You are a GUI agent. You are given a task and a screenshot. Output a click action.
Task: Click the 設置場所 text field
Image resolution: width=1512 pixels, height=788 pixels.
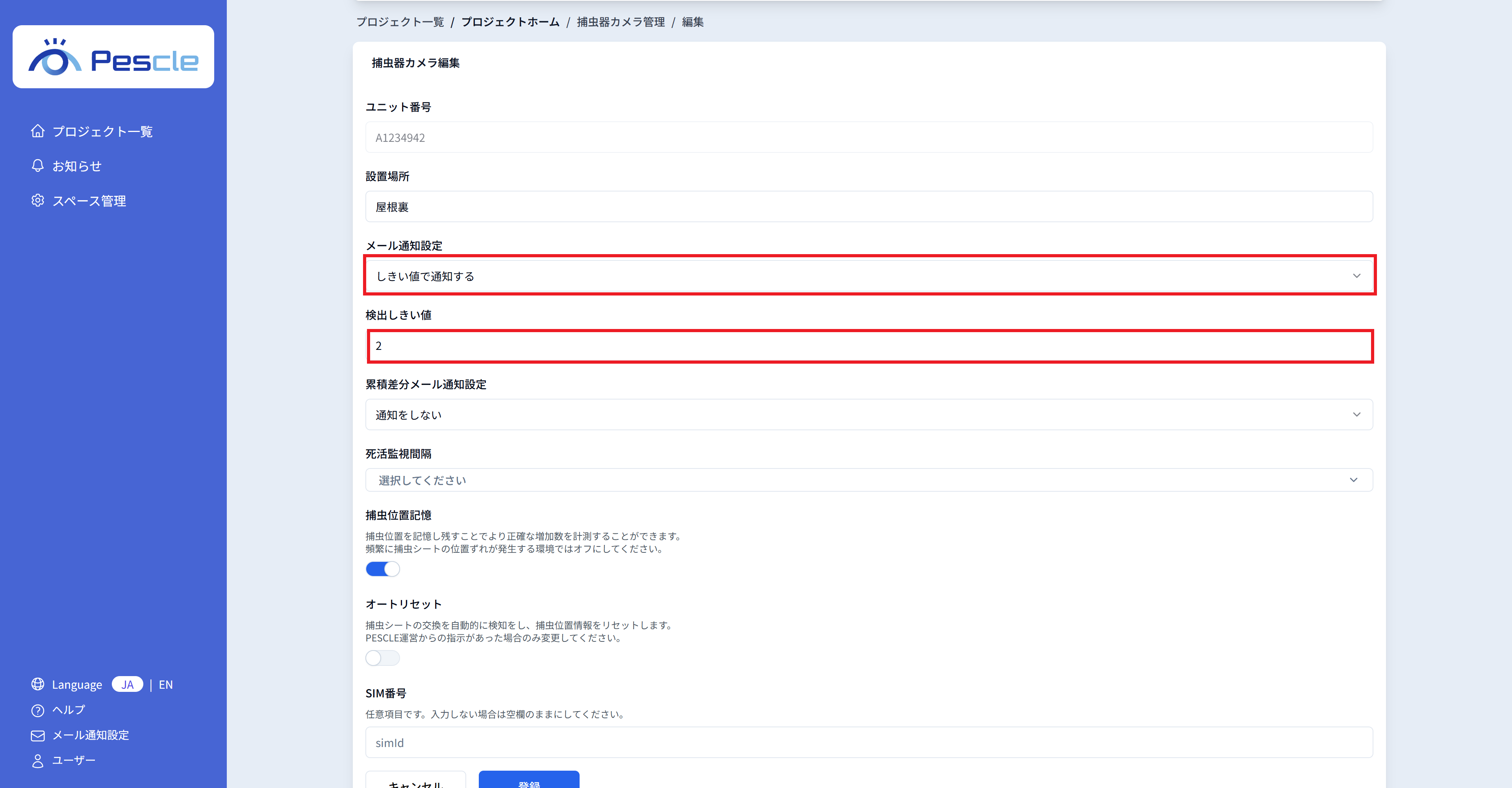pyautogui.click(x=869, y=207)
